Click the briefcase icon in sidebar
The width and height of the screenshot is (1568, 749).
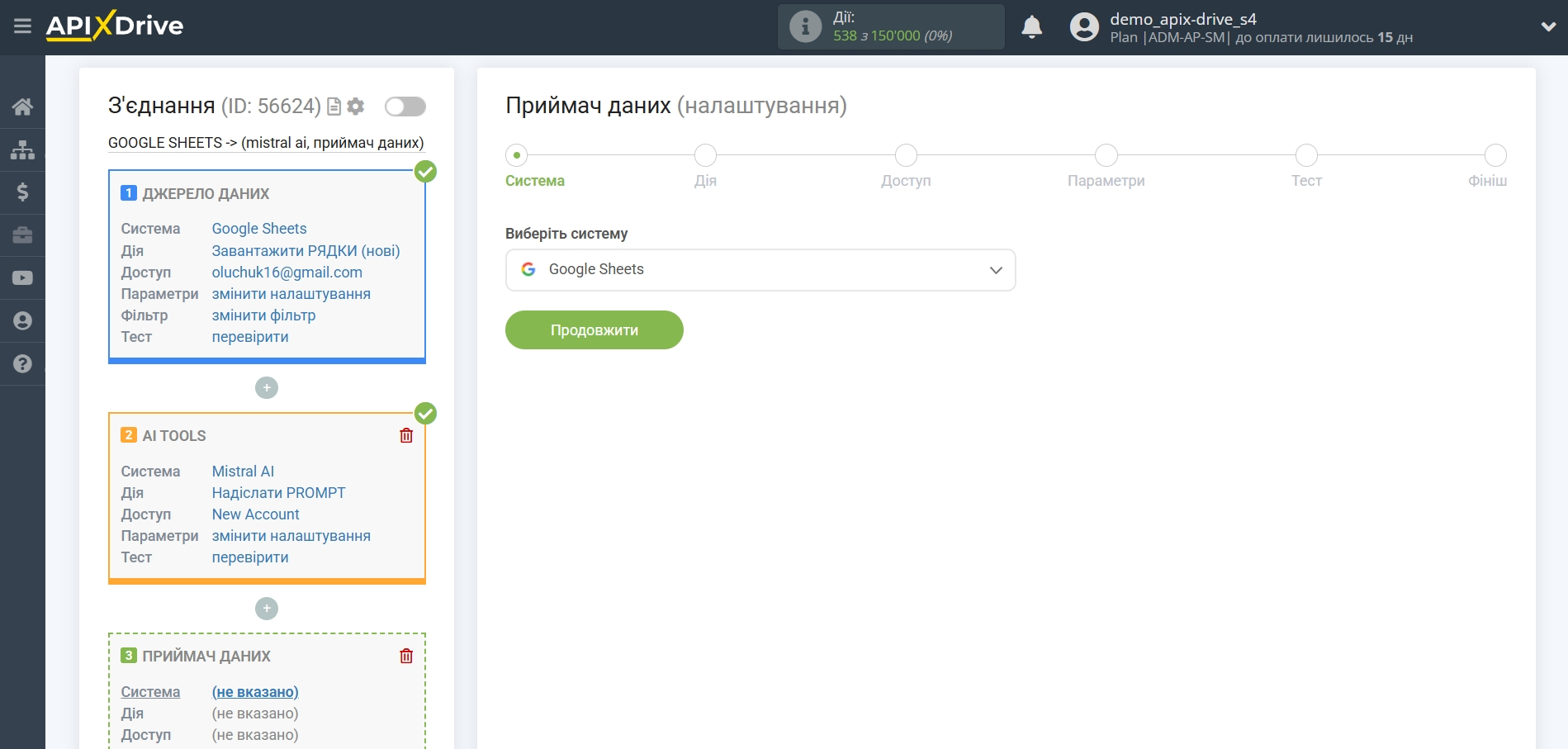tap(22, 235)
